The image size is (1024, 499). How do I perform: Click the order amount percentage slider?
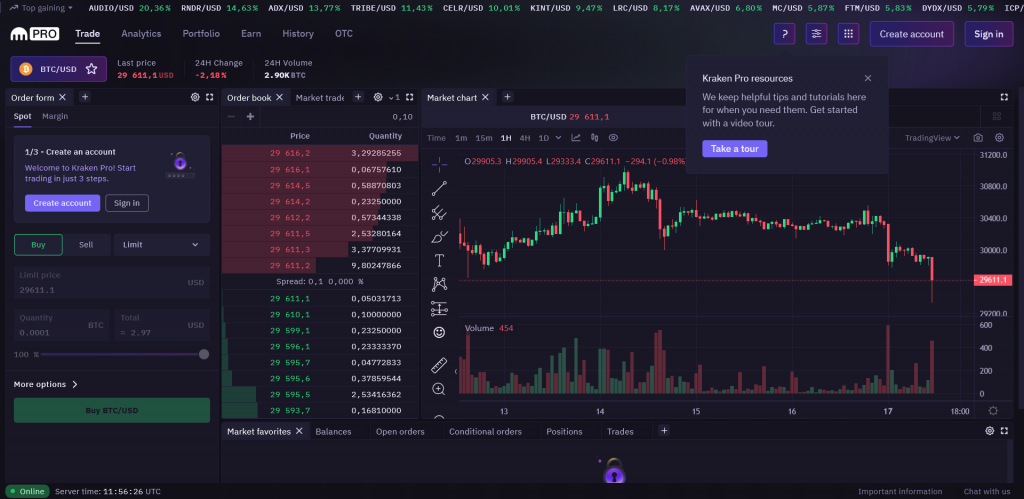[123, 354]
